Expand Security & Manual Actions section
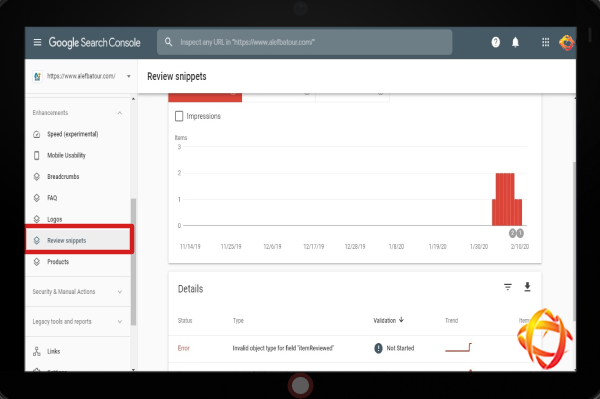 (x=77, y=292)
